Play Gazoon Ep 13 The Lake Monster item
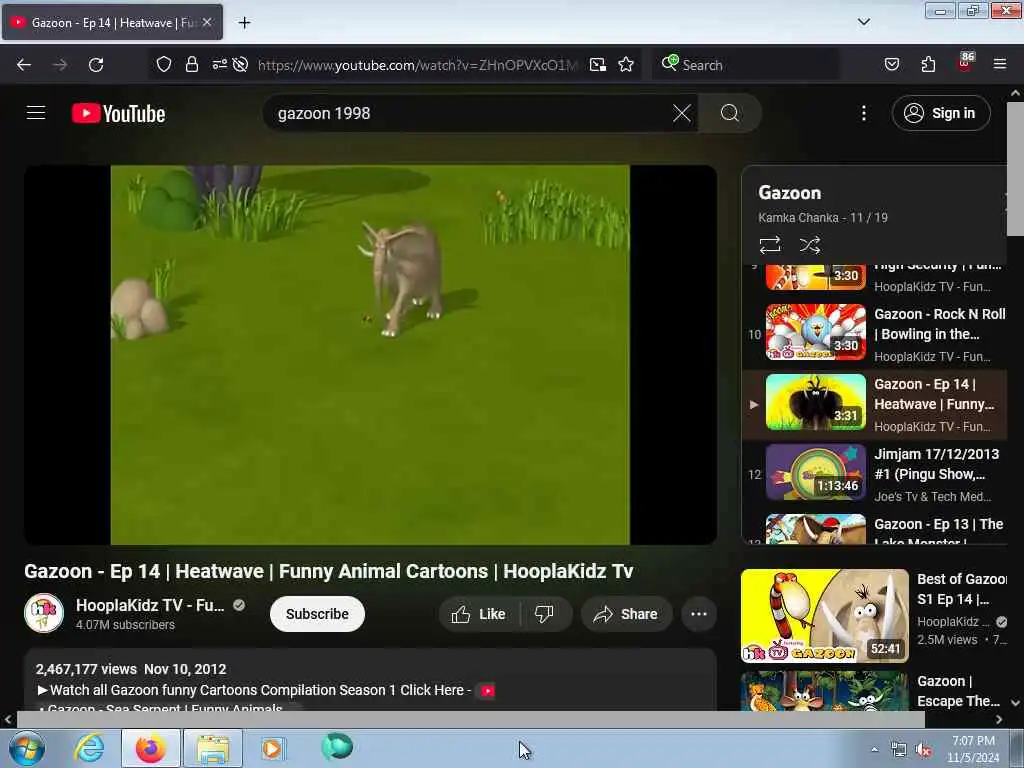Image resolution: width=1024 pixels, height=768 pixels. click(x=875, y=528)
